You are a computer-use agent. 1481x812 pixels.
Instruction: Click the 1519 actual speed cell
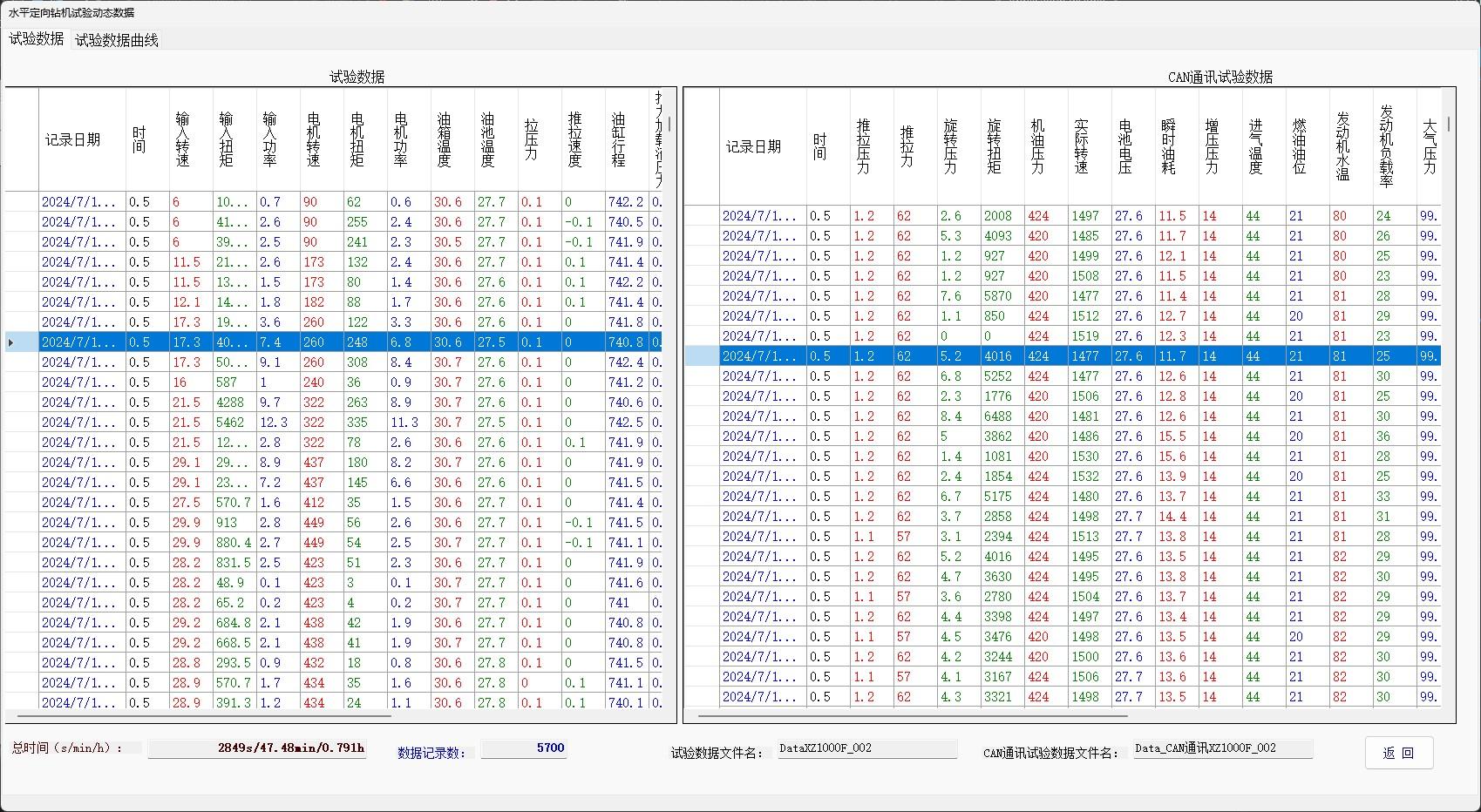pyautogui.click(x=1090, y=336)
